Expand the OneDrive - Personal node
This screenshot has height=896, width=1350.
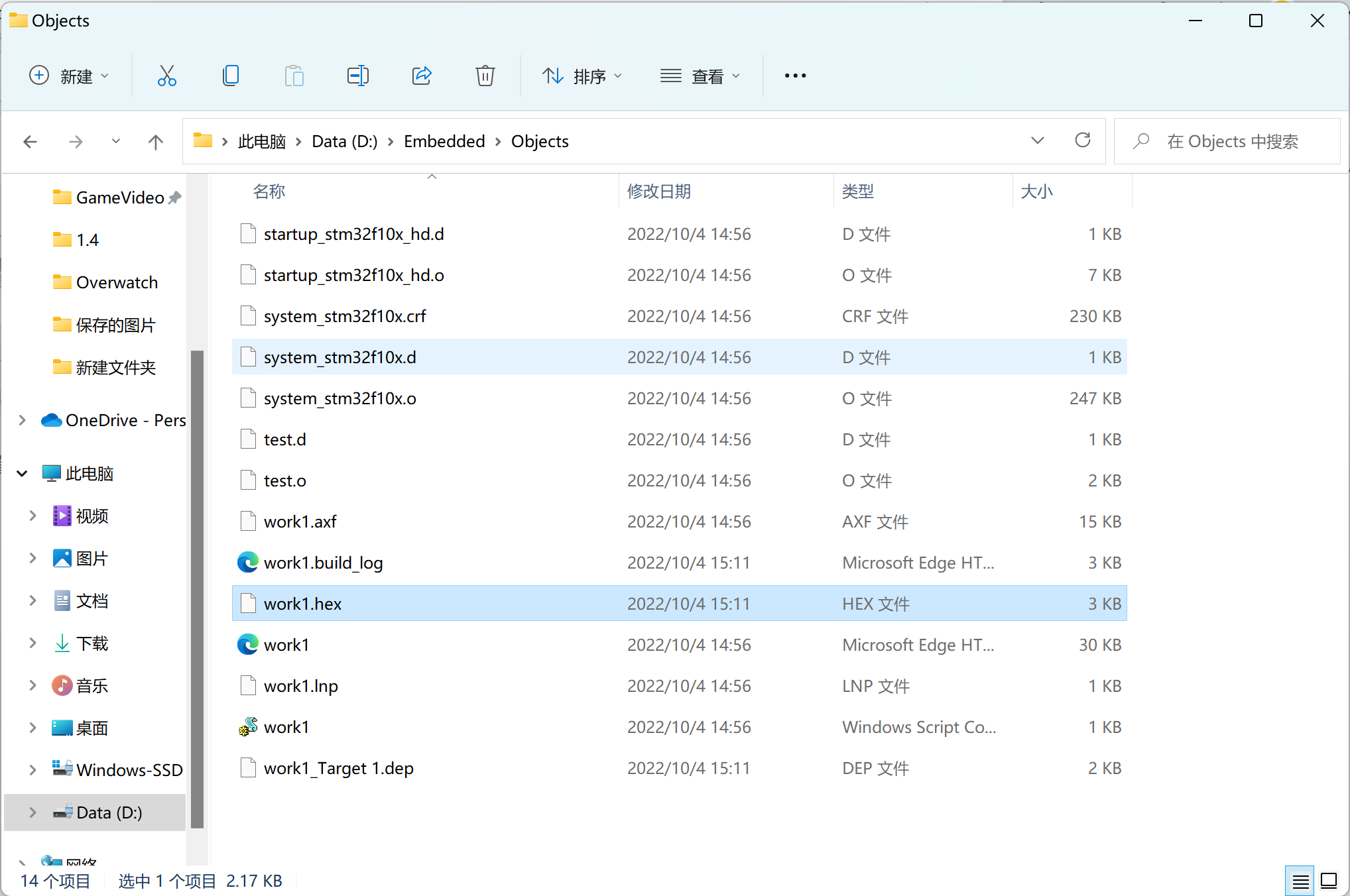tap(22, 420)
